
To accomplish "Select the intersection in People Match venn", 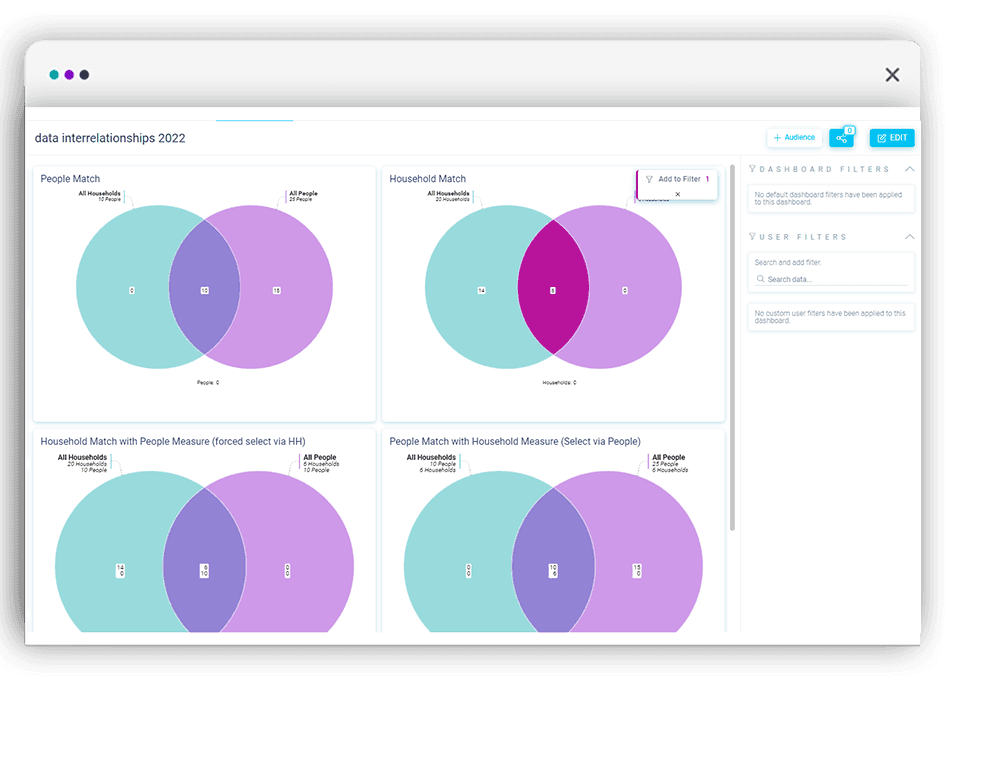I will 204,290.
